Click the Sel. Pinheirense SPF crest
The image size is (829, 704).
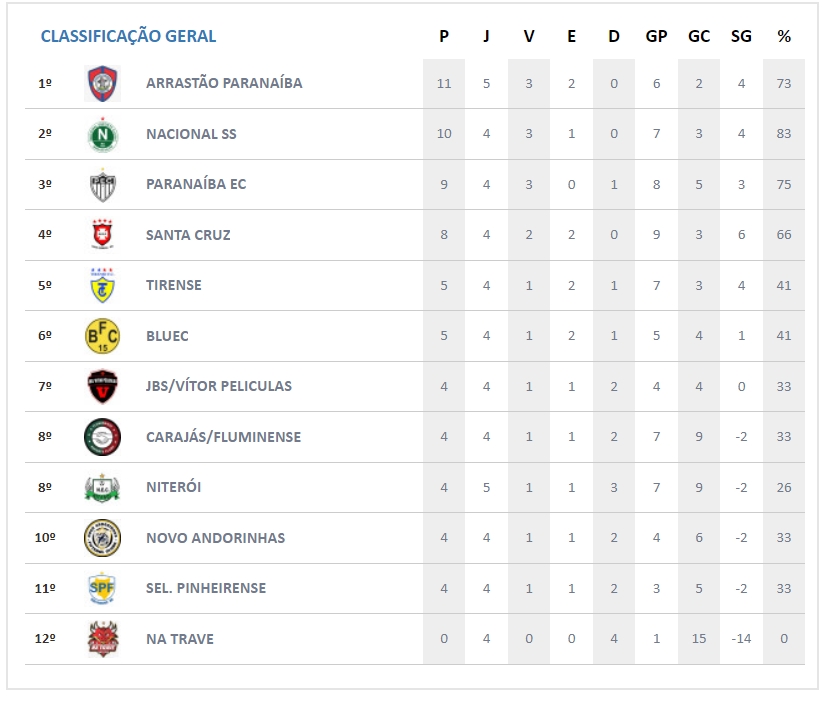tap(102, 588)
